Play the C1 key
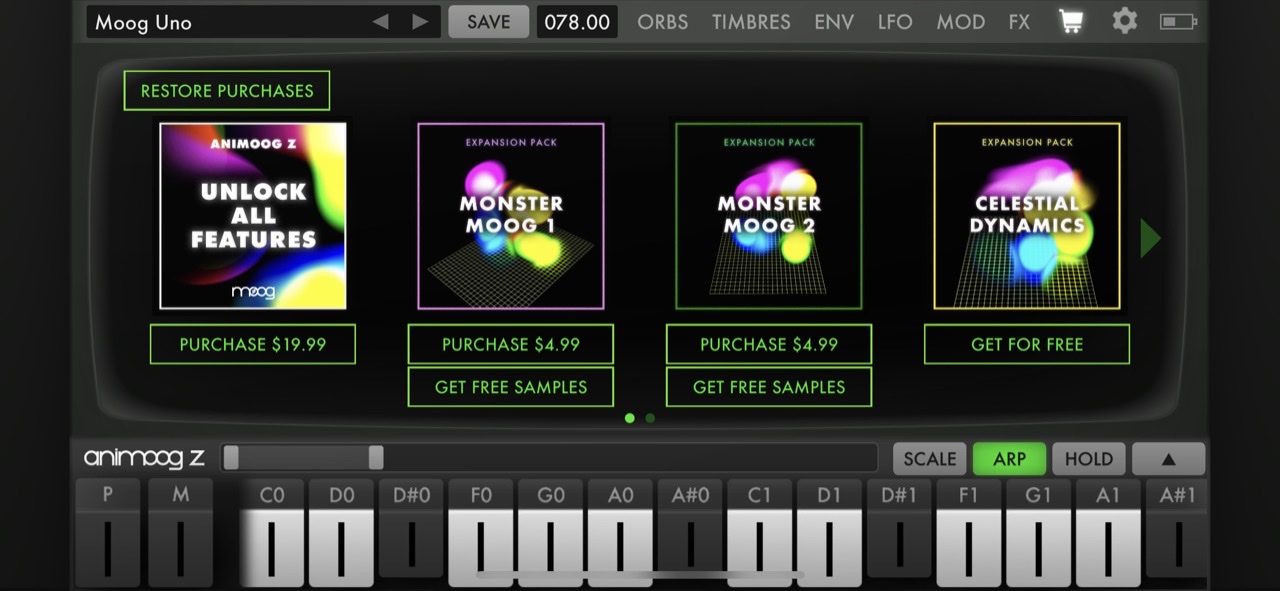This screenshot has height=591, width=1280. [x=759, y=533]
